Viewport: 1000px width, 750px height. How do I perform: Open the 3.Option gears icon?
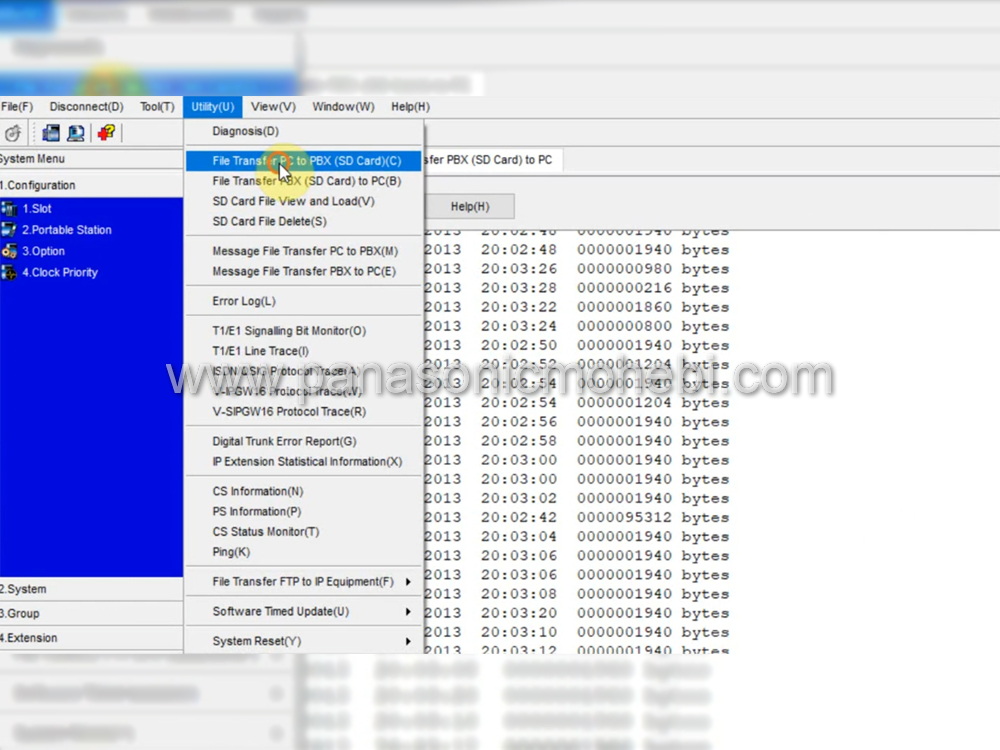[10, 251]
